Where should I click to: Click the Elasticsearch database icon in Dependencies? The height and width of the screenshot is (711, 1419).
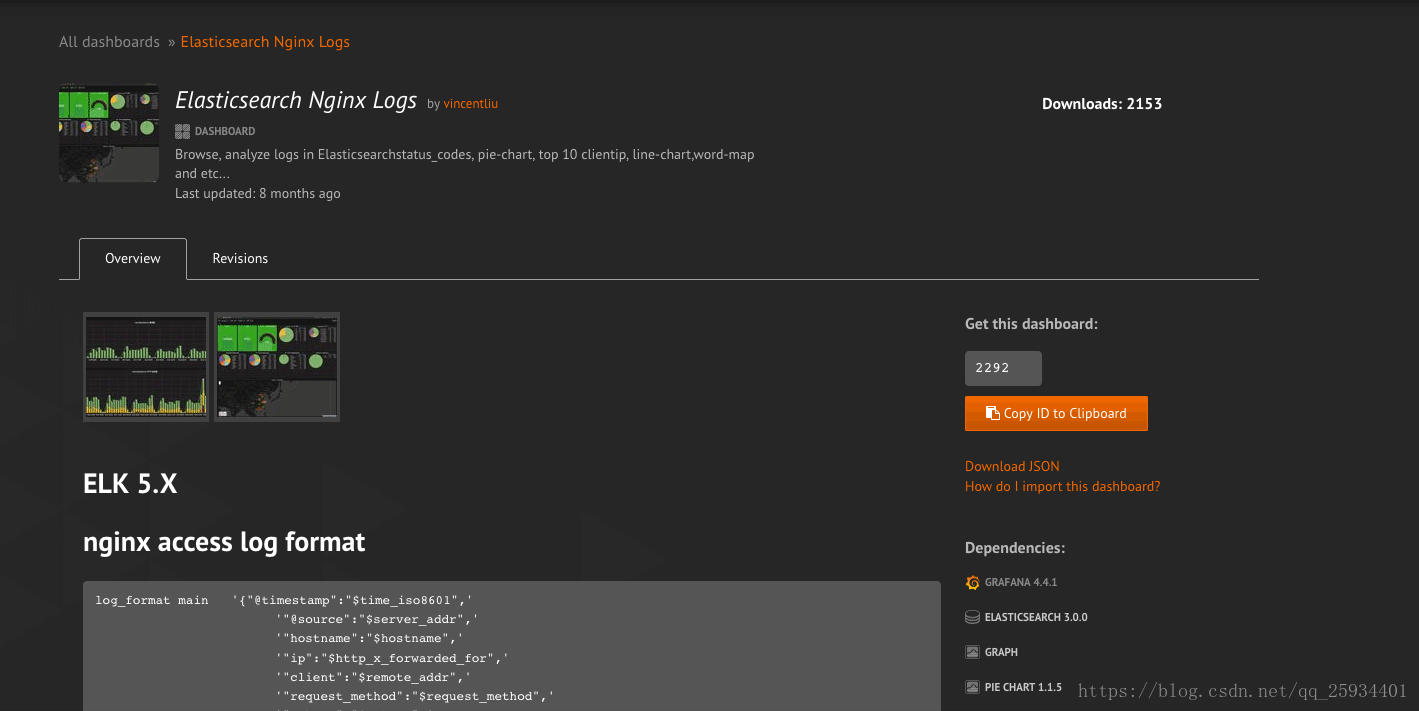tap(972, 617)
